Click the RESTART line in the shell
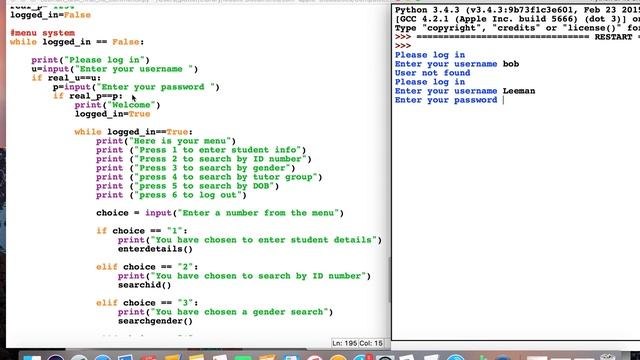Image resolution: width=640 pixels, height=360 pixels. tap(517, 37)
